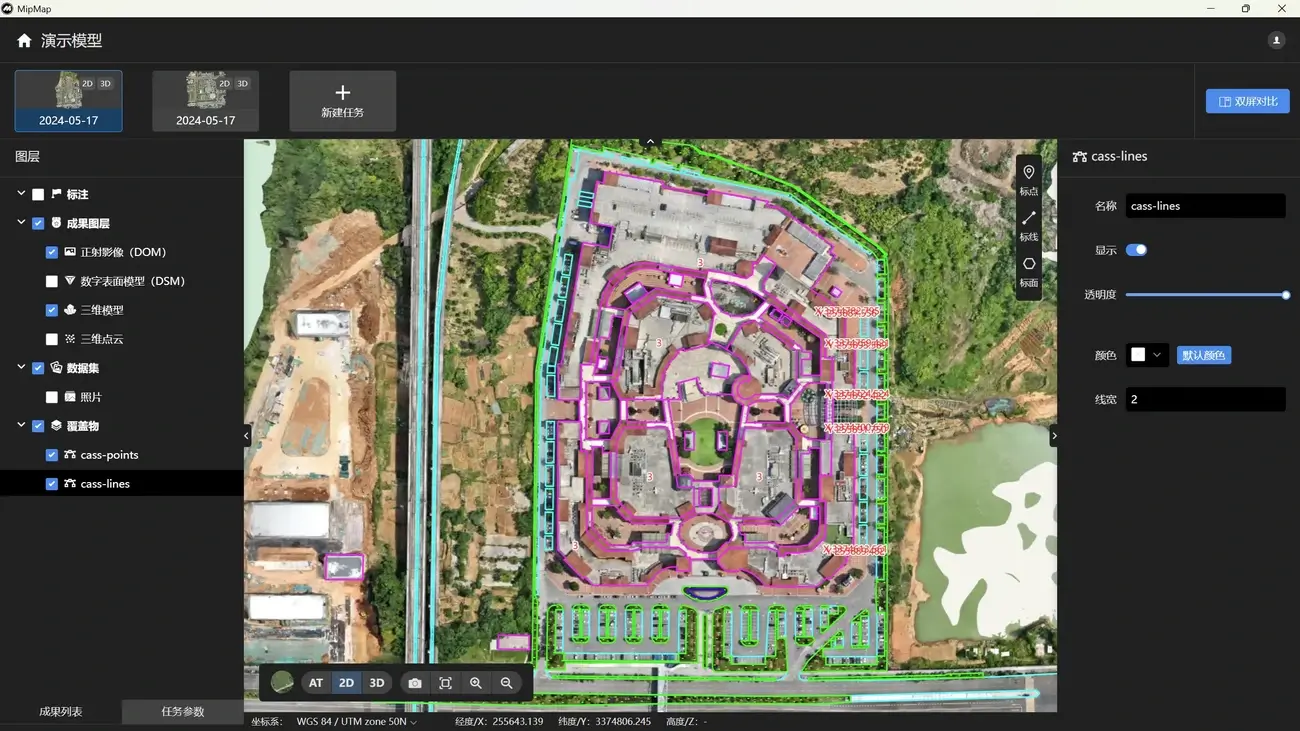This screenshot has height=731, width=1300.
Task: Turn off the 显示 display toggle
Action: [x=1136, y=250]
